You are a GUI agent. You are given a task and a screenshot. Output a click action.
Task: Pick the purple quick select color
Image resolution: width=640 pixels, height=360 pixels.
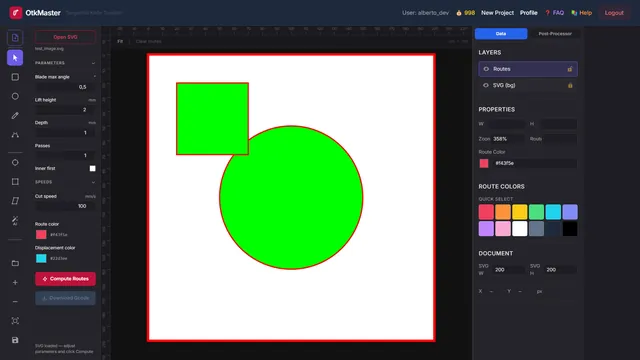pos(486,229)
